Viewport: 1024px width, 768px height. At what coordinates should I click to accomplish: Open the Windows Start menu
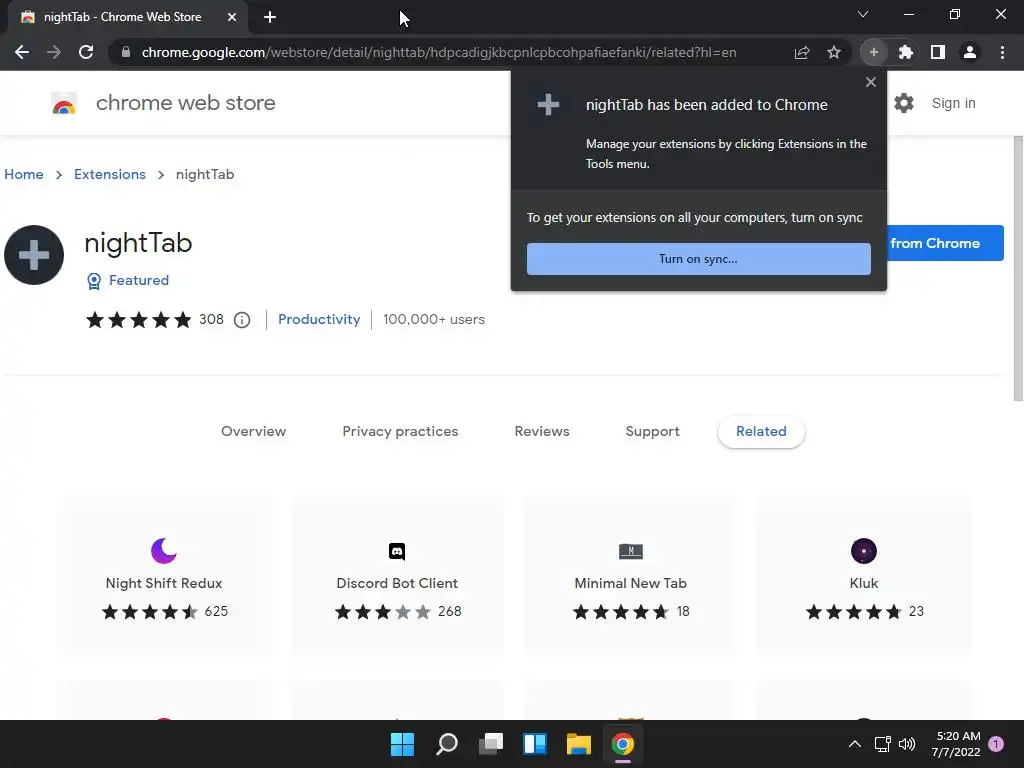402,744
